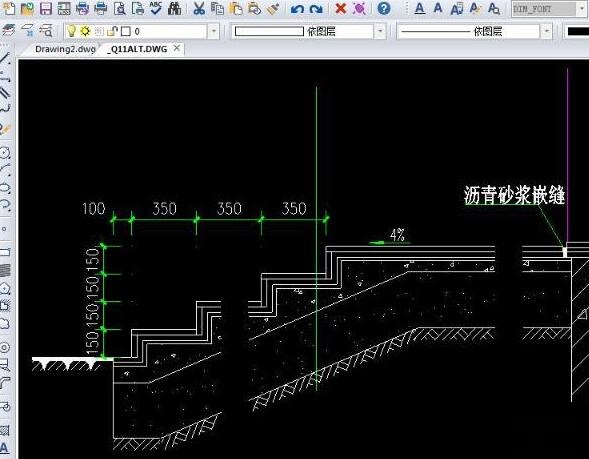
Task: Close the _Q11ALT.DWG tab
Action: (177, 48)
